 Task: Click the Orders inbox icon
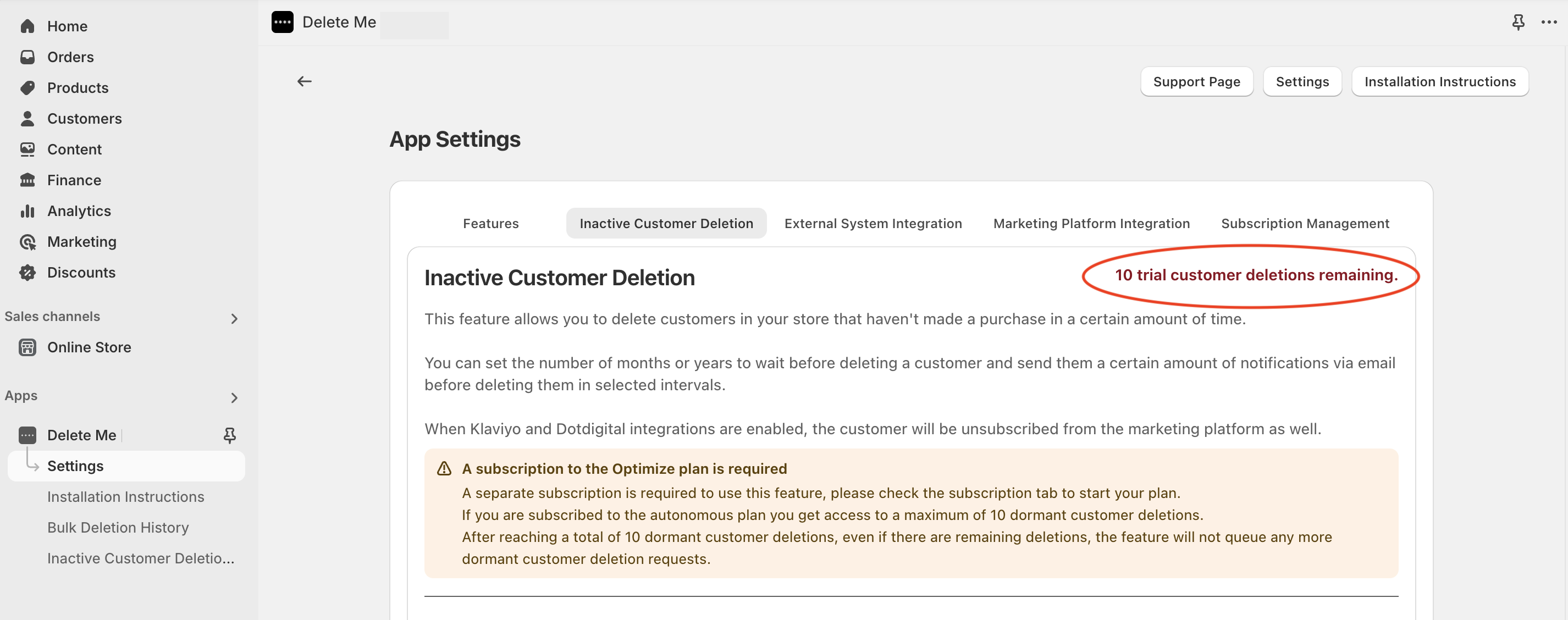tap(27, 57)
